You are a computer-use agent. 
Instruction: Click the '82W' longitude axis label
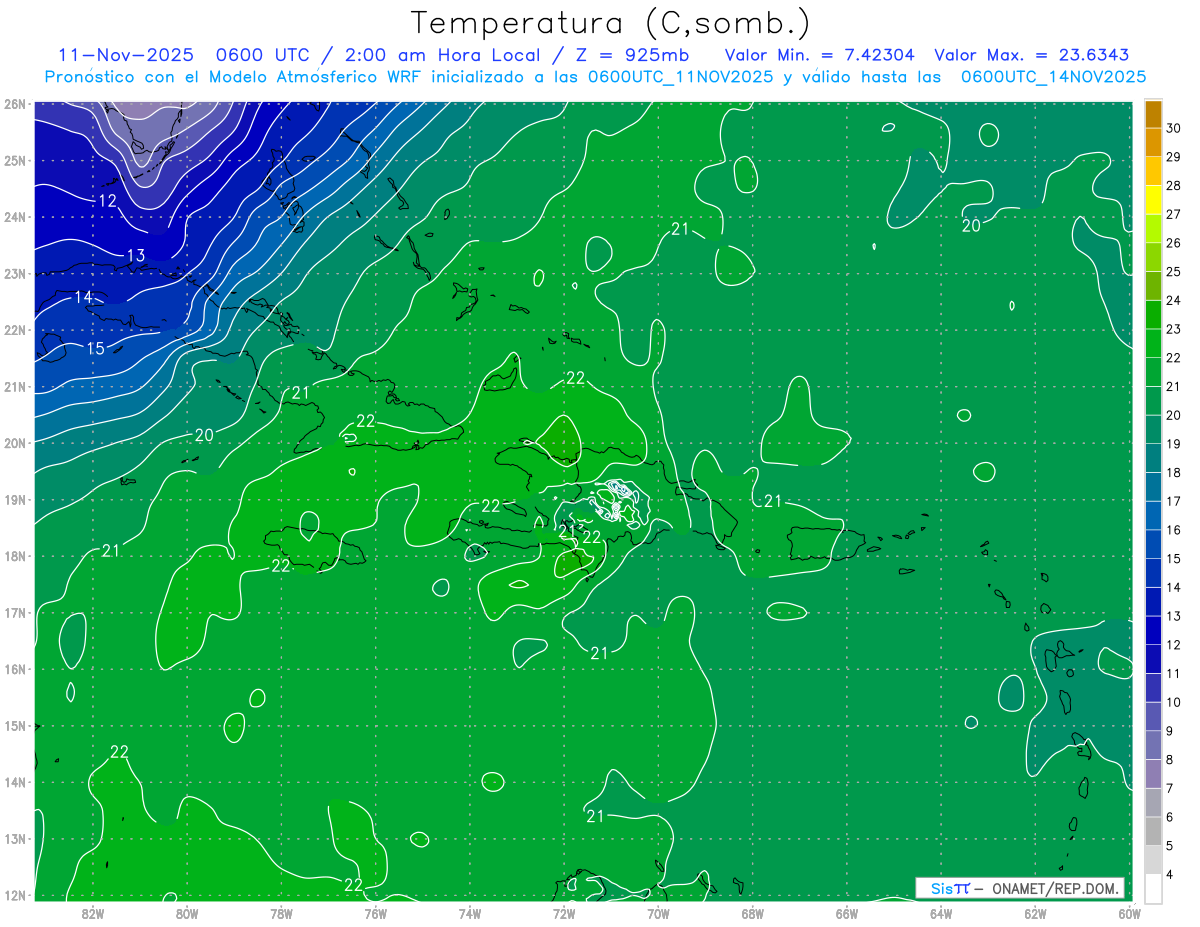(93, 912)
